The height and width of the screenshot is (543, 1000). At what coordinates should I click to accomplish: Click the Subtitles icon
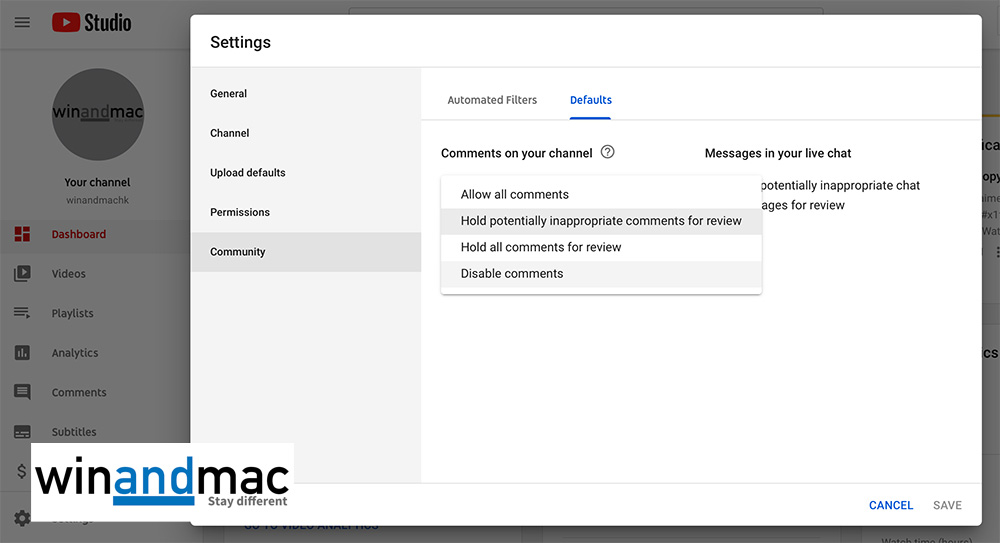point(22,432)
